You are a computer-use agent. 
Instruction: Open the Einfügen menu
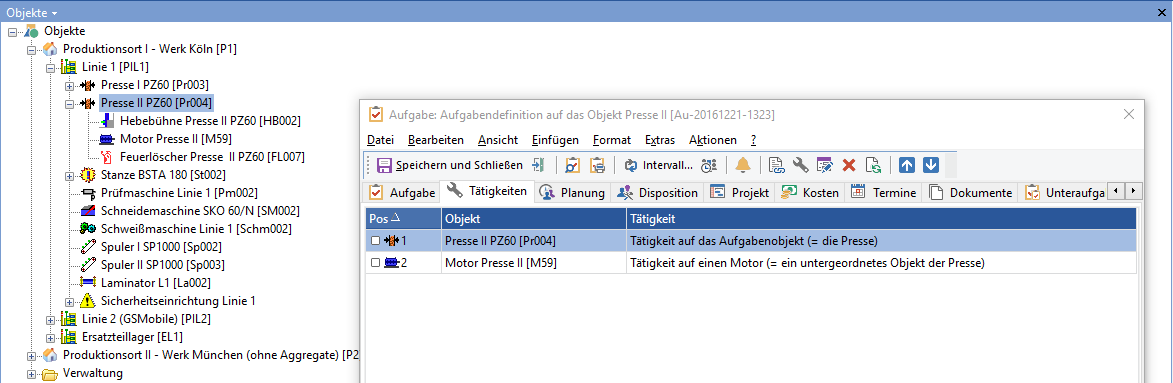tap(555, 140)
